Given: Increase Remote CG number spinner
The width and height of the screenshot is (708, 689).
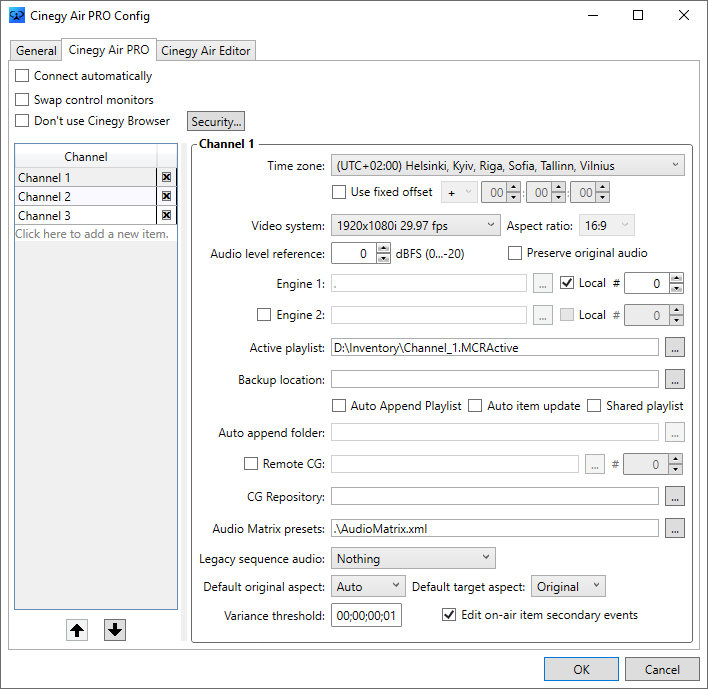Looking at the screenshot, I should pyautogui.click(x=675, y=459).
